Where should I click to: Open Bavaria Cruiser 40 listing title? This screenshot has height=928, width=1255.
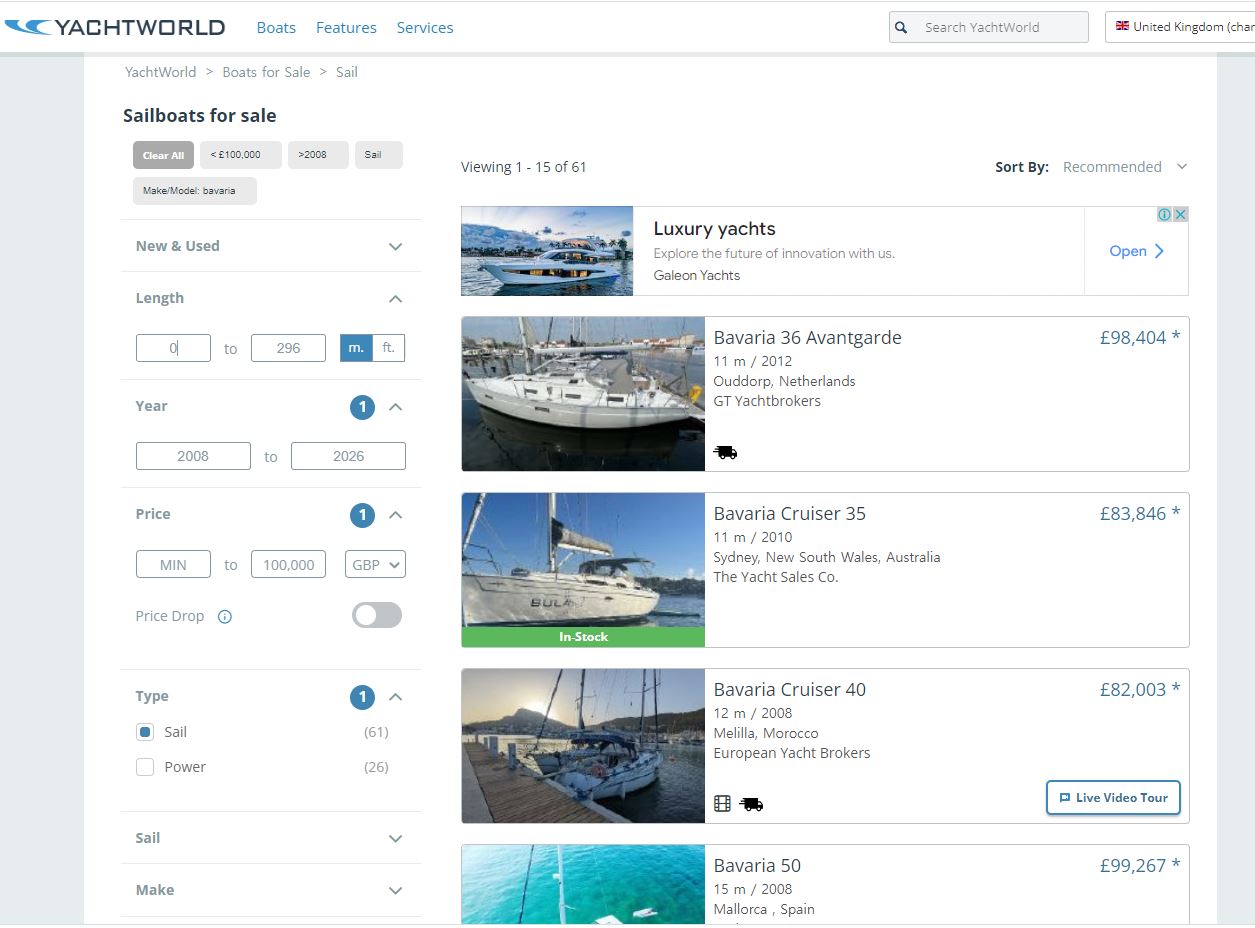click(x=789, y=689)
